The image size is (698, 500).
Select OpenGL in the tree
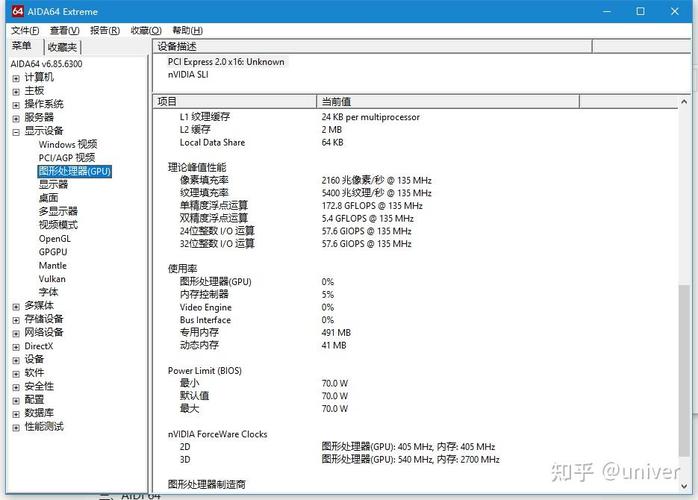click(x=55, y=238)
